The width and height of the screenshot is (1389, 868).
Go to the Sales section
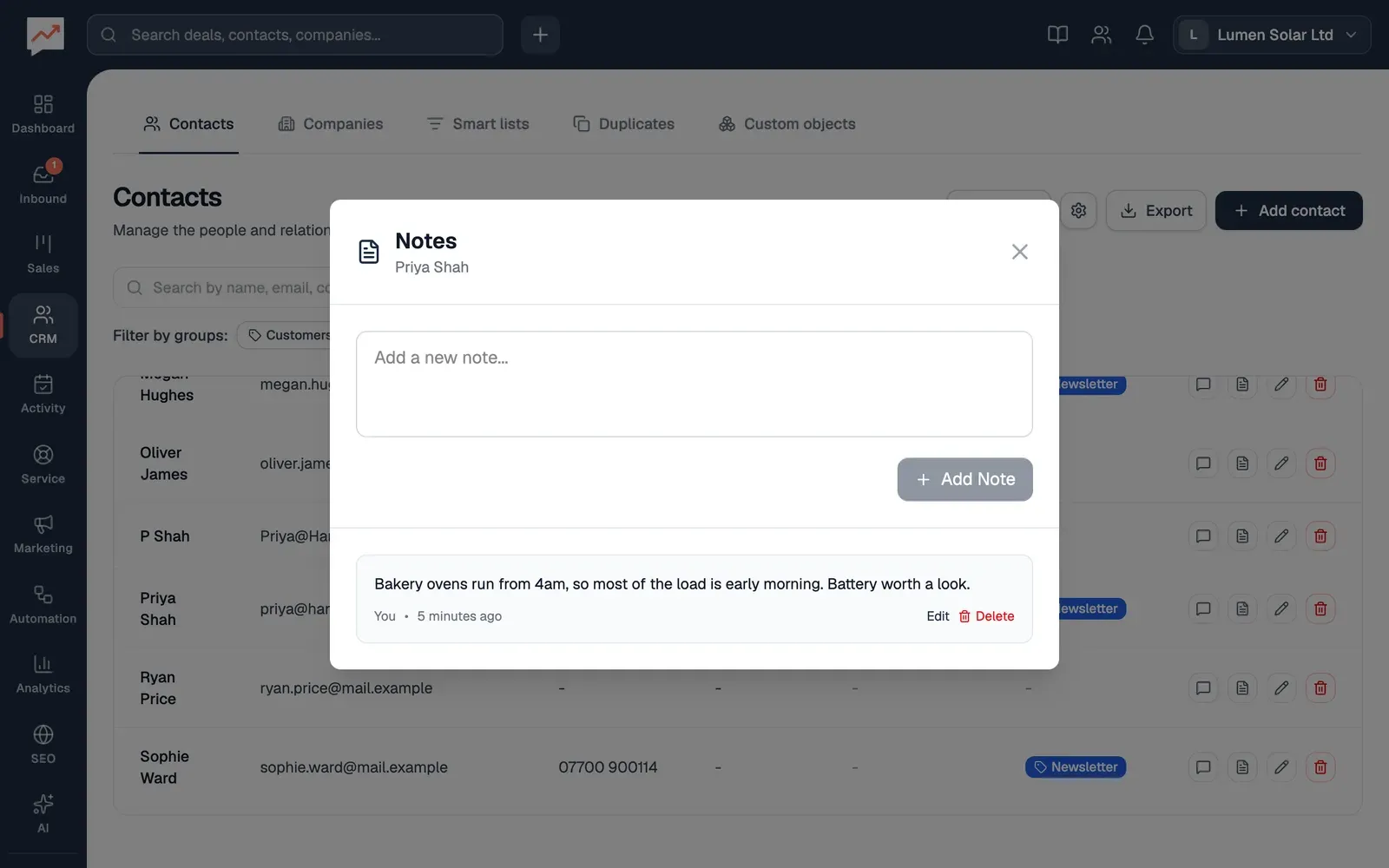pos(43,253)
